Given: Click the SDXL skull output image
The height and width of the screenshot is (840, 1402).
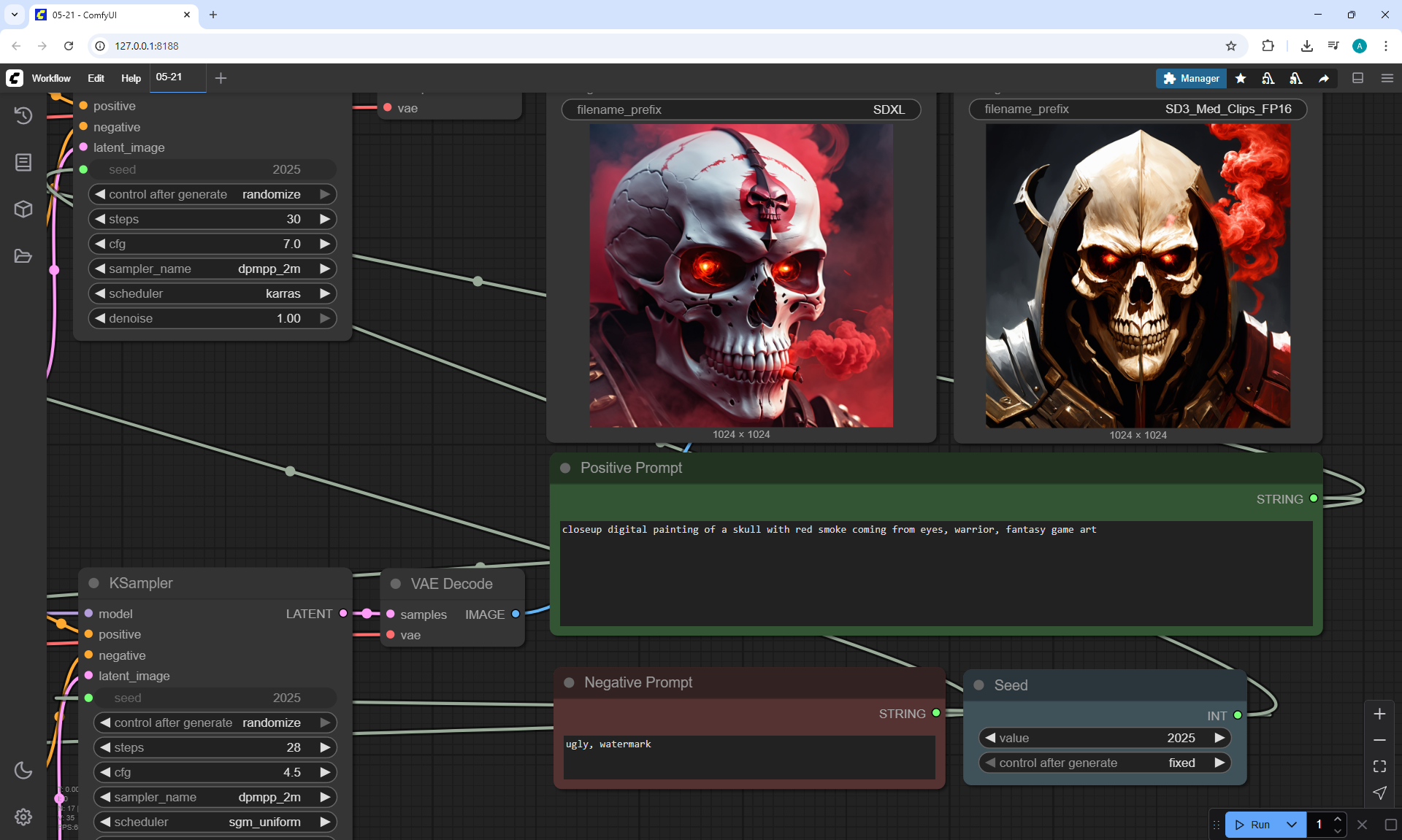Looking at the screenshot, I should [741, 275].
